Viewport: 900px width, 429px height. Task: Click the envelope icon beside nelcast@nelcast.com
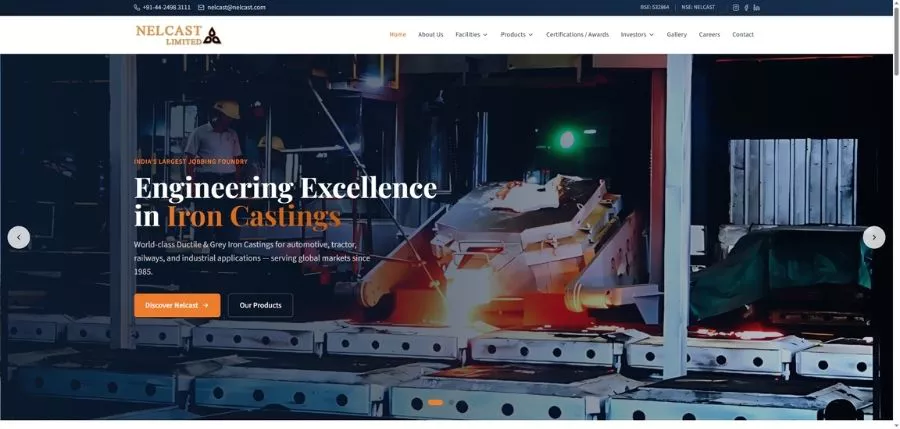click(x=201, y=7)
